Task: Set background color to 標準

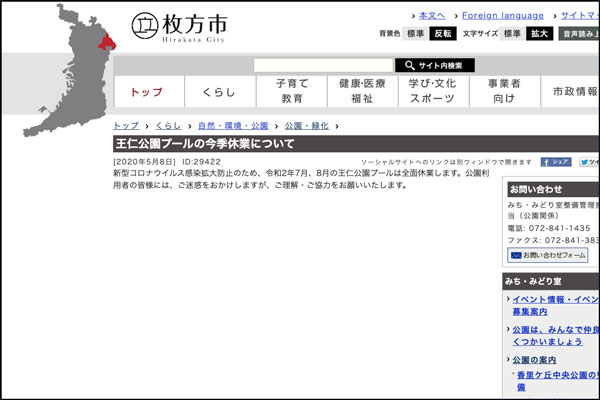Action: 415,34
